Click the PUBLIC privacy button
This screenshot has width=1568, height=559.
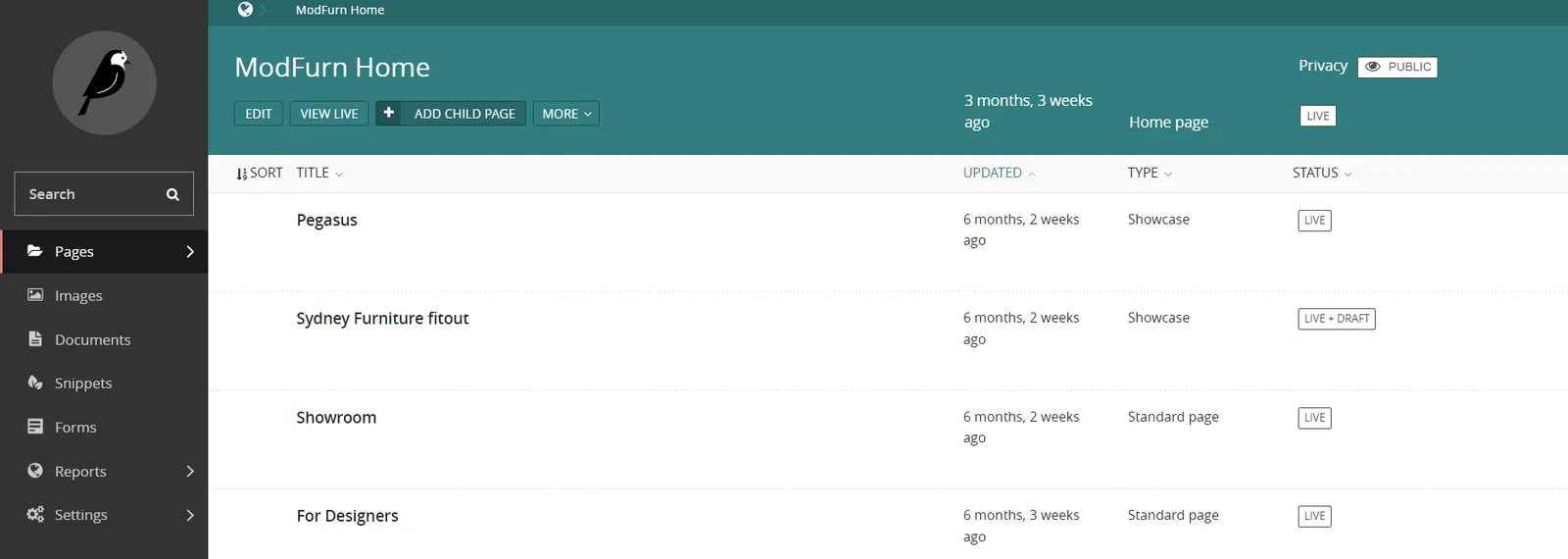tap(1397, 67)
